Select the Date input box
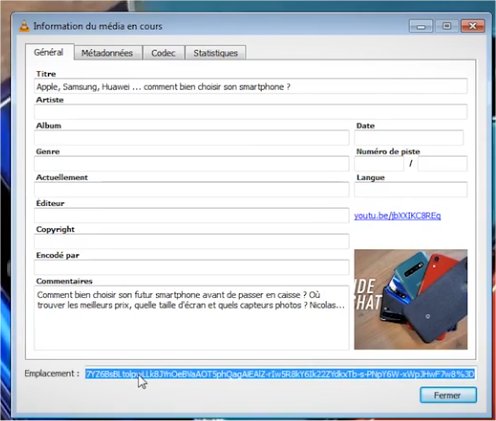496x421 pixels. point(409,138)
